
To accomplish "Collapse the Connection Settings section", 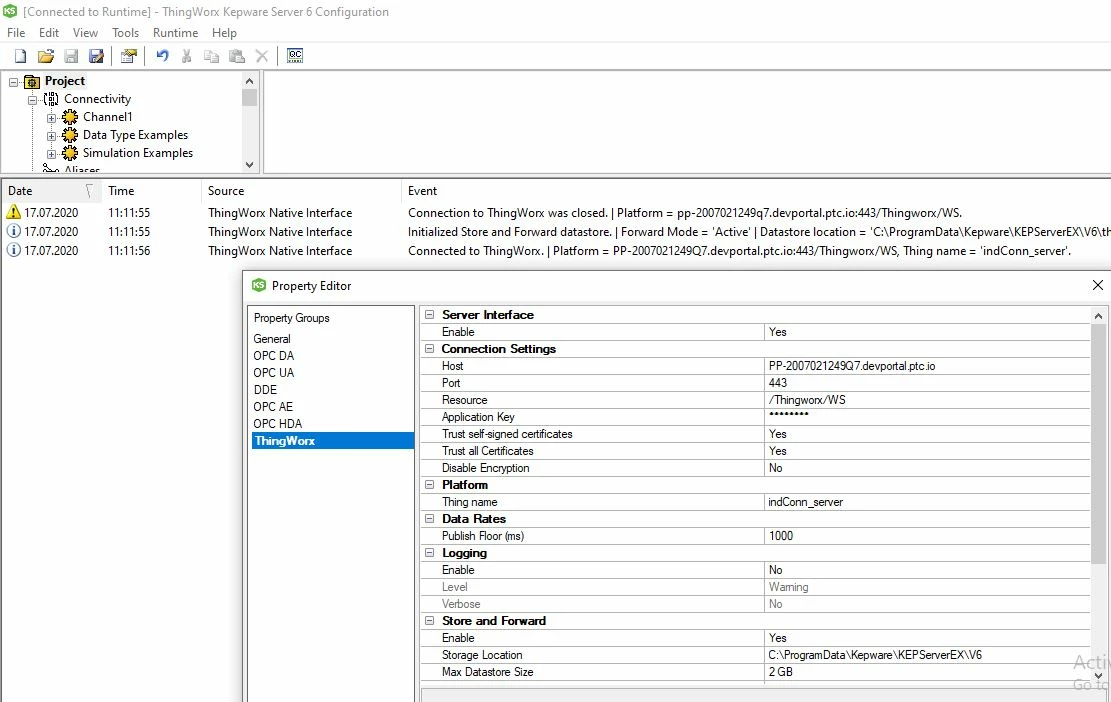I will pyautogui.click(x=429, y=349).
